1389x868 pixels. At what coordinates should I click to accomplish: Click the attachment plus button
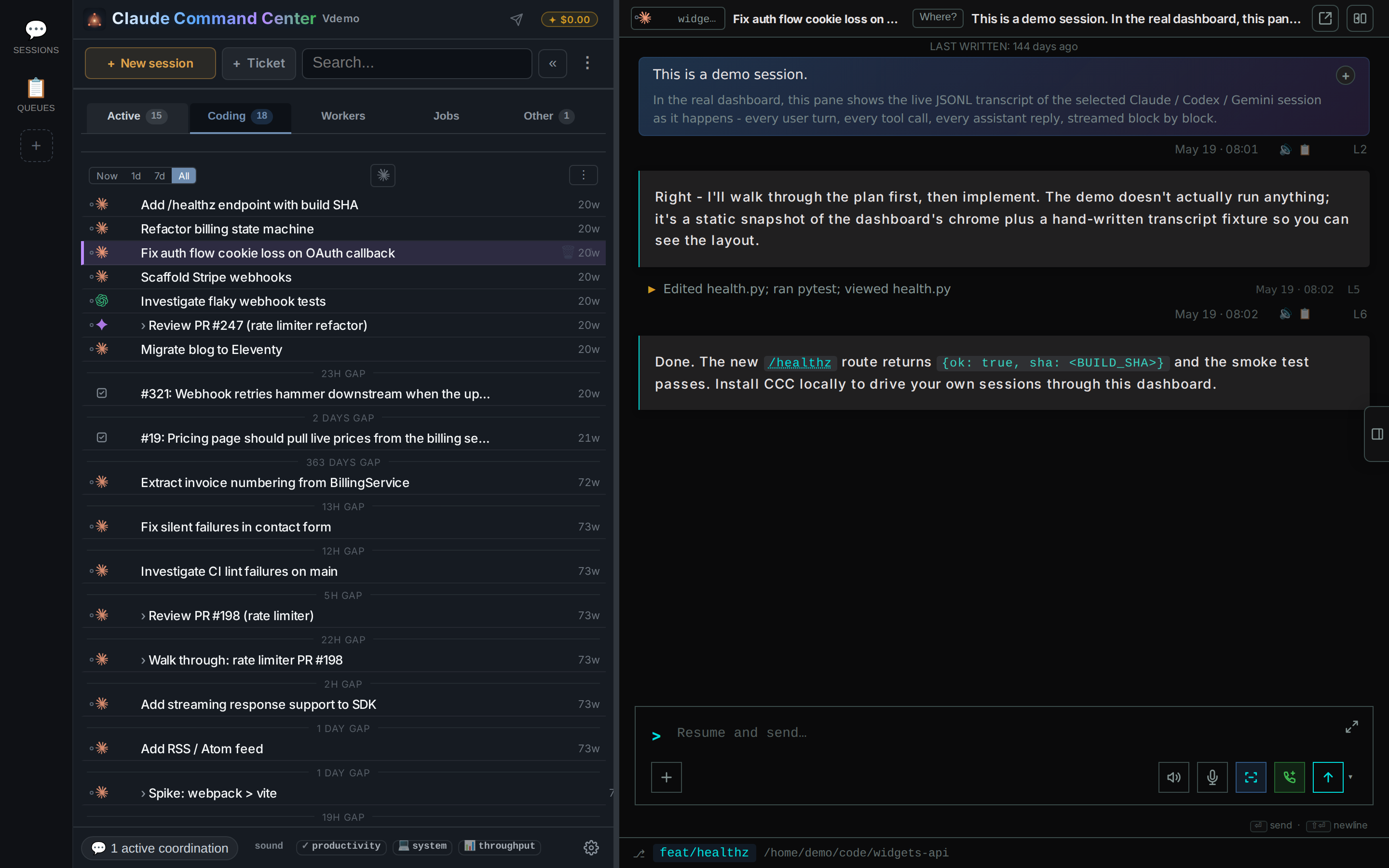pyautogui.click(x=667, y=777)
